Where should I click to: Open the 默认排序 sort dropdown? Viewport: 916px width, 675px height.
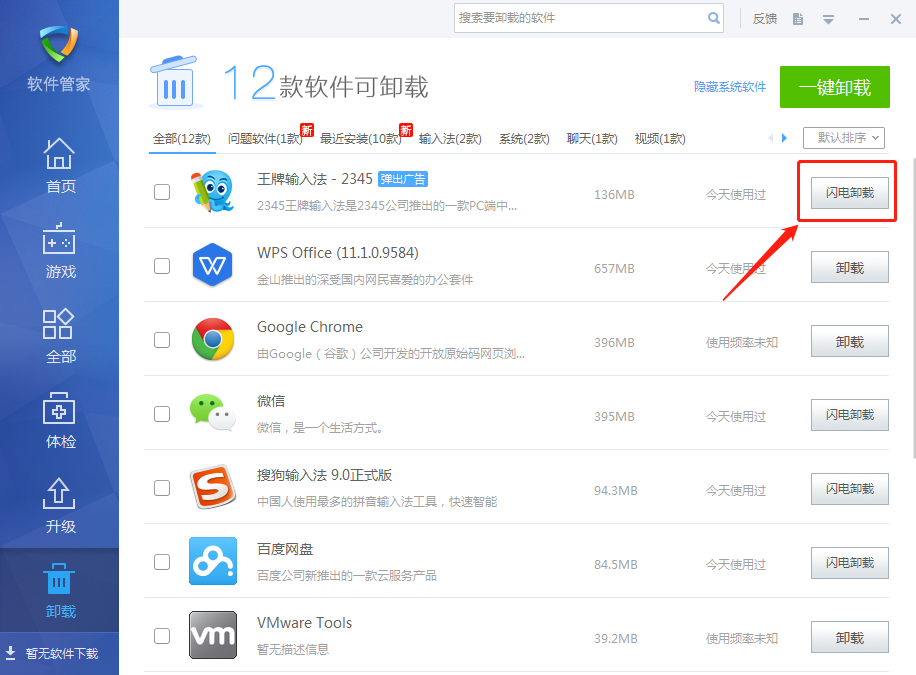tap(843, 137)
